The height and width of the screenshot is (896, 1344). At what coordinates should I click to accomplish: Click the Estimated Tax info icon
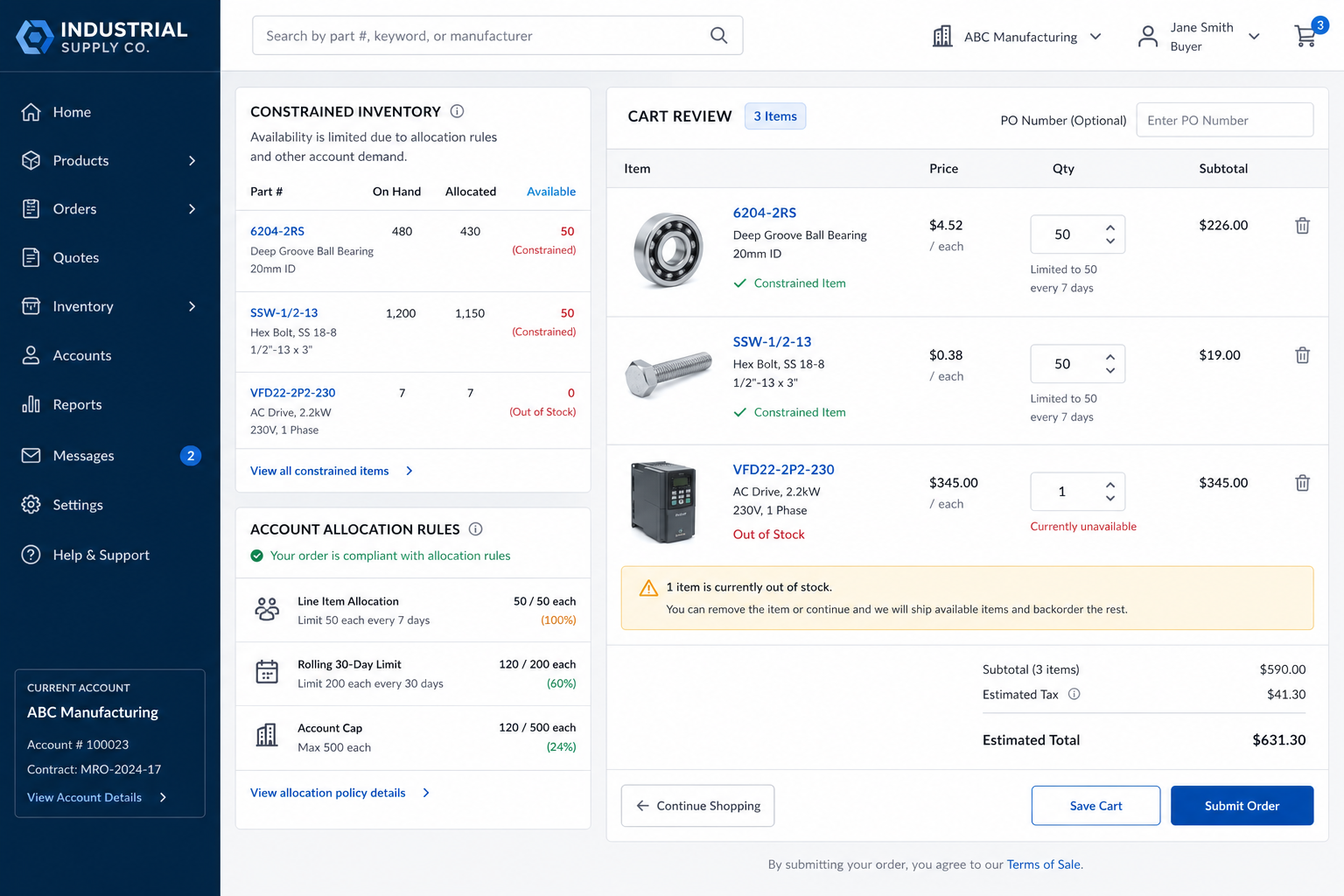click(x=1074, y=694)
